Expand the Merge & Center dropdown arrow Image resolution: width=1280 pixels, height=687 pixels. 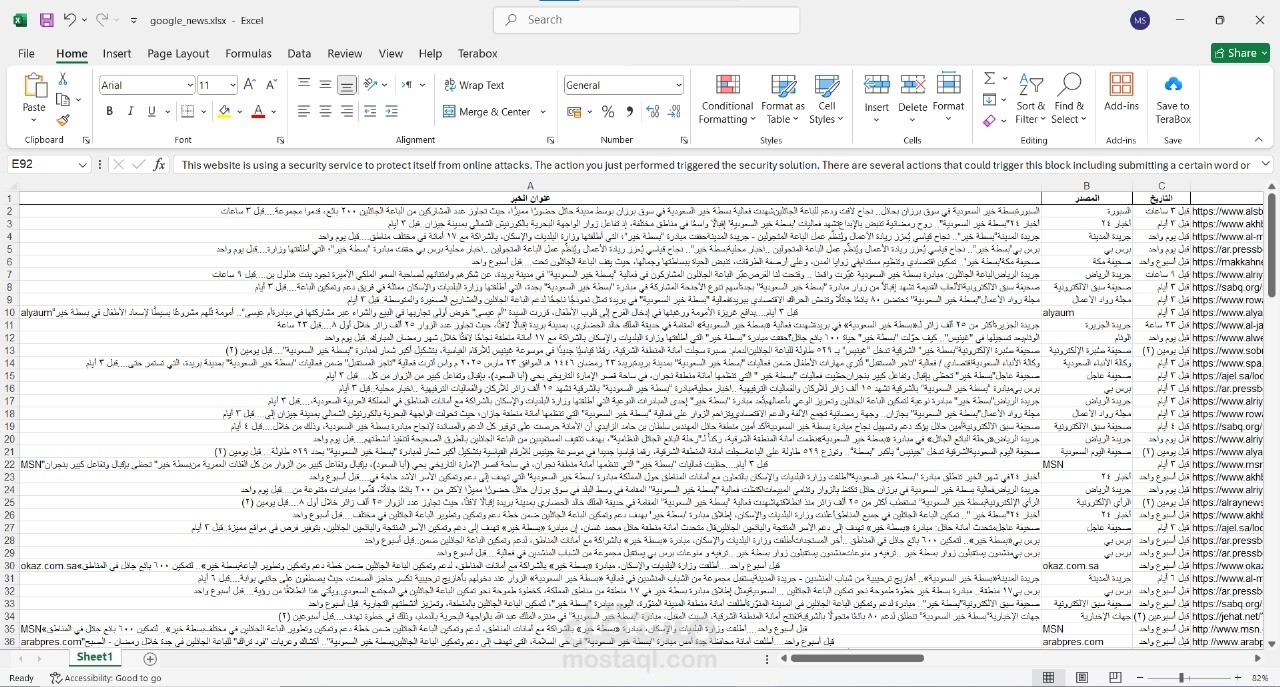click(544, 112)
